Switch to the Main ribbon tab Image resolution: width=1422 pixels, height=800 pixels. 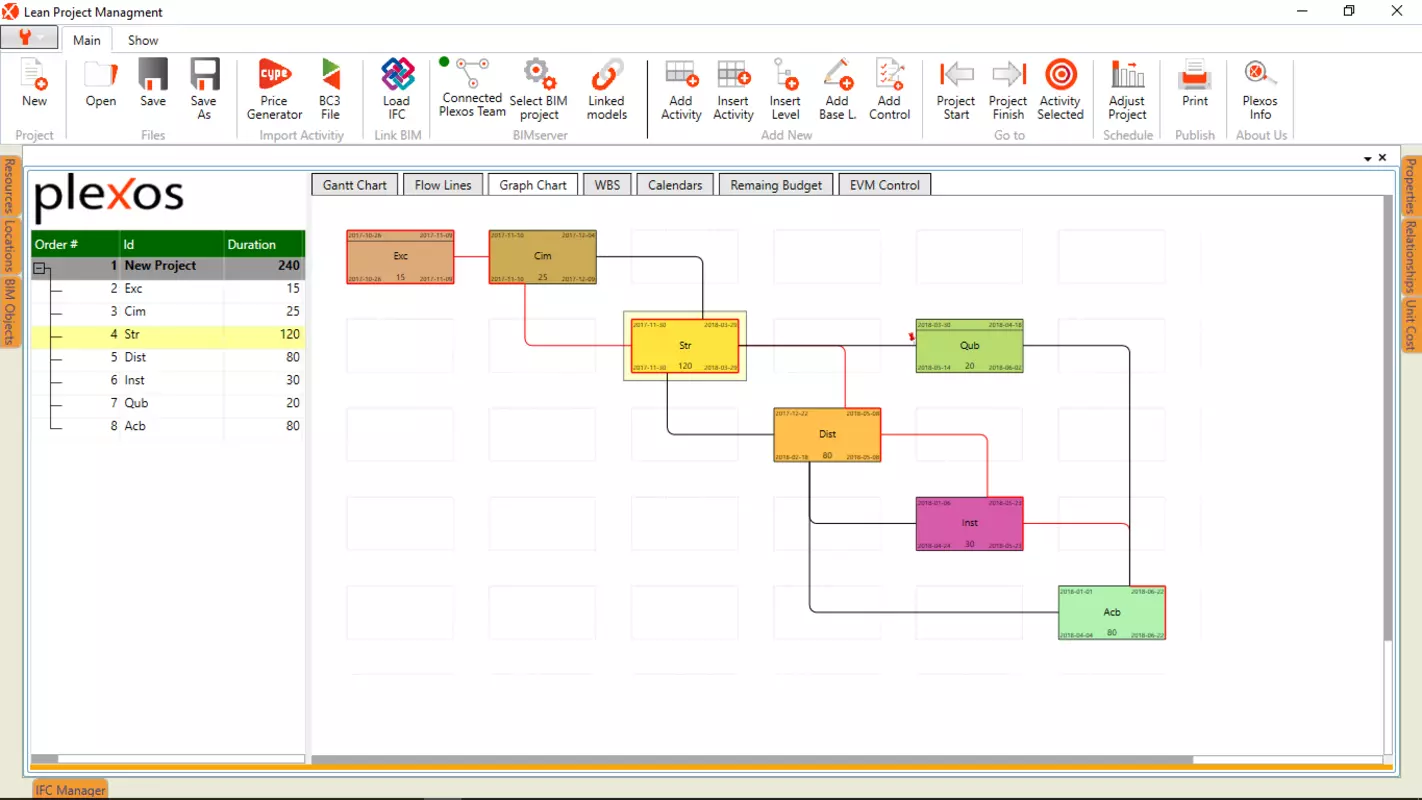pos(87,40)
